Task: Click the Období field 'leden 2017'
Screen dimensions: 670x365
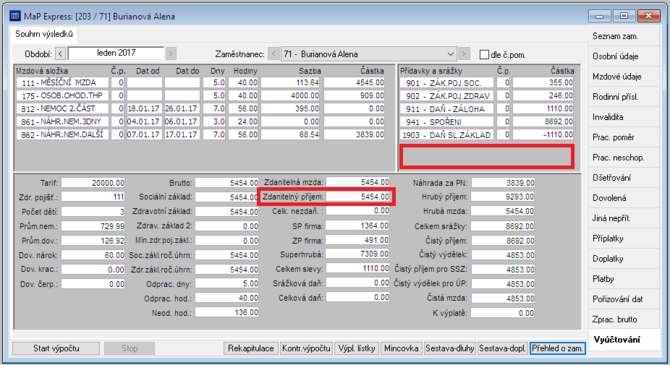Action: (x=116, y=53)
